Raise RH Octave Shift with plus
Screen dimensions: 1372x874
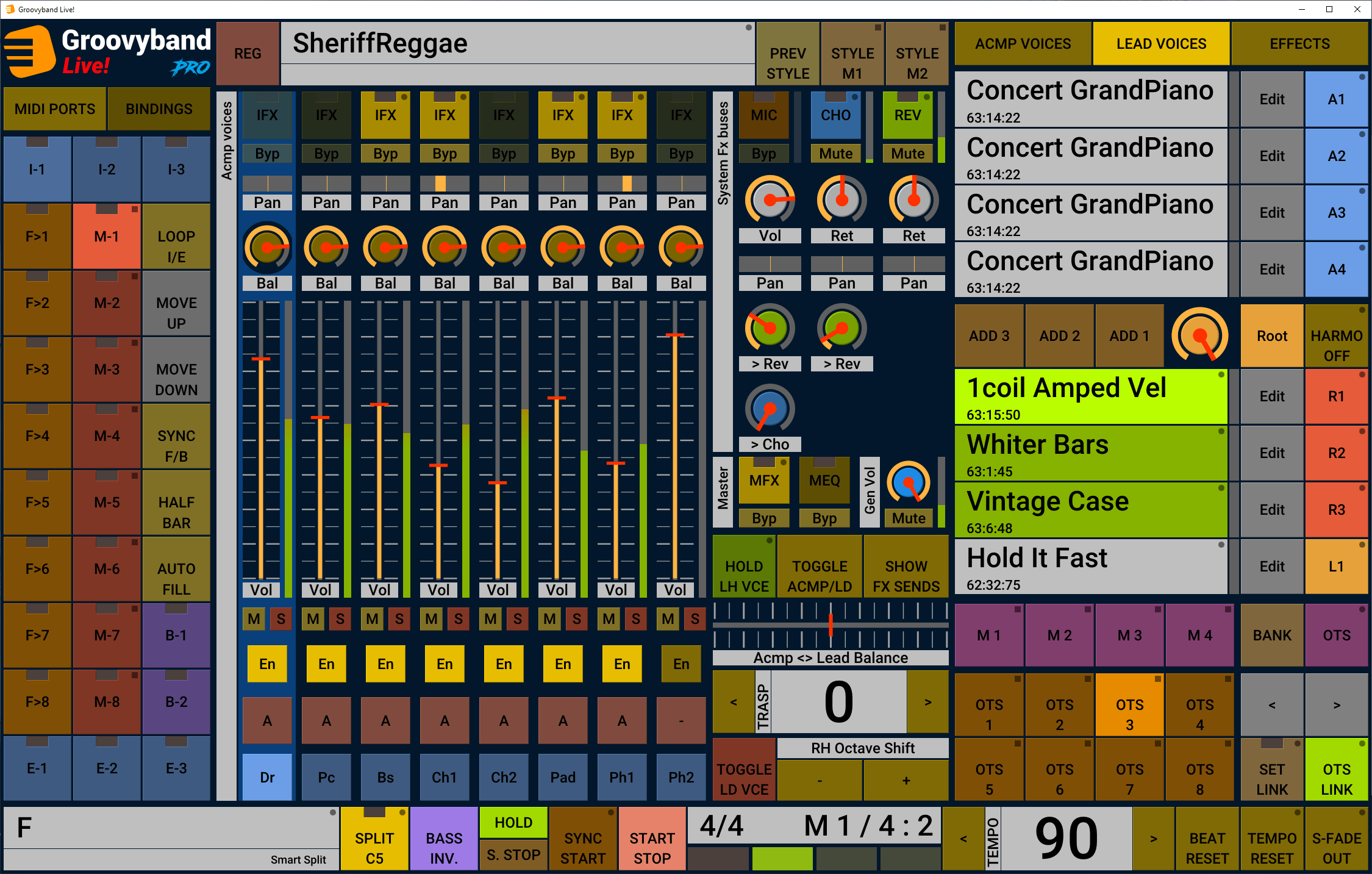906,780
